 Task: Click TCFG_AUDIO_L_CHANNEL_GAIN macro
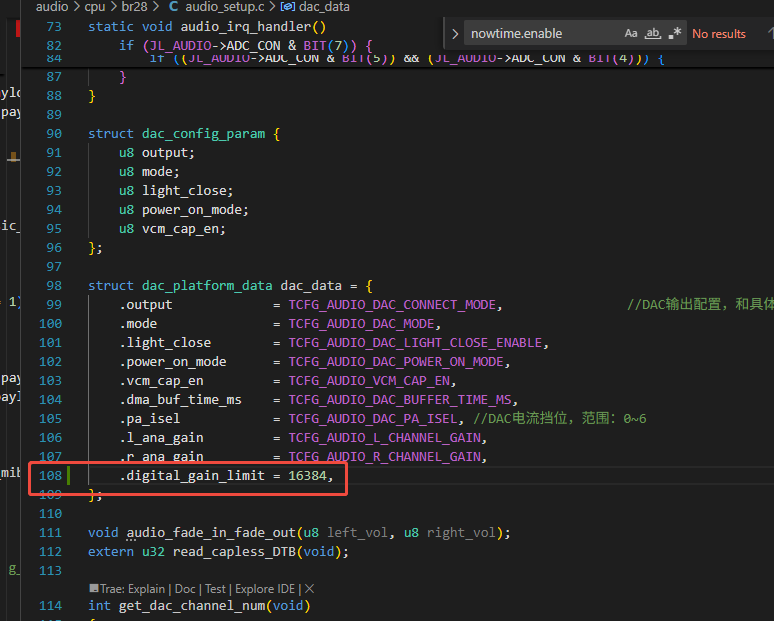(385, 438)
